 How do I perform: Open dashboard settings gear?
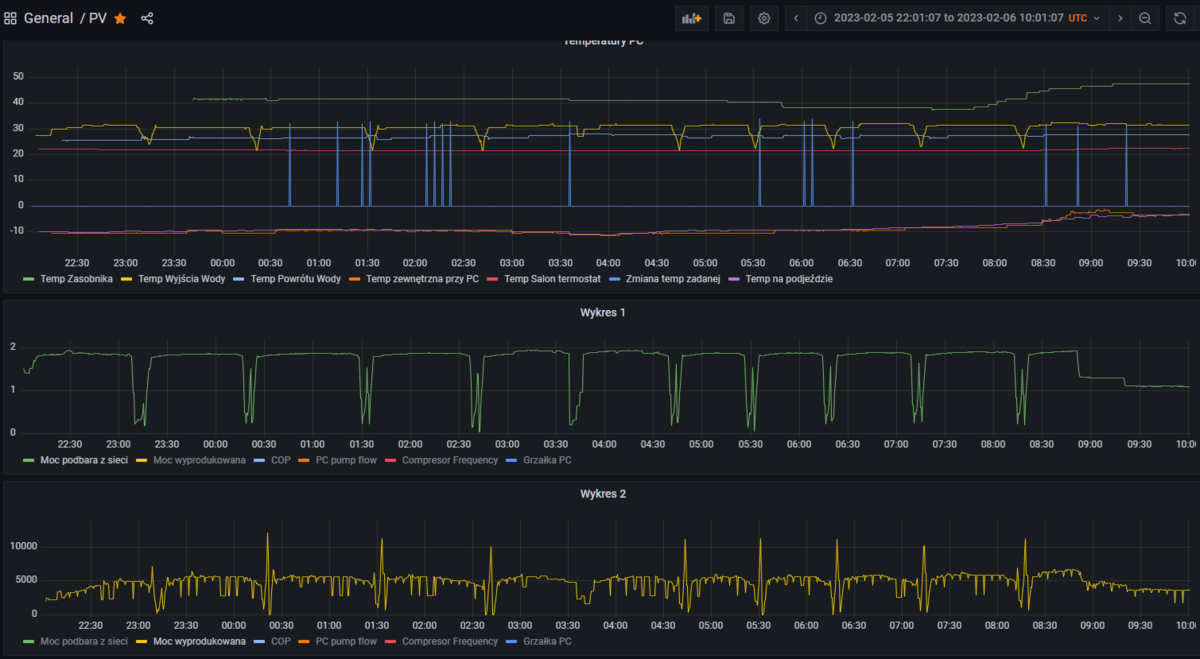tap(764, 18)
